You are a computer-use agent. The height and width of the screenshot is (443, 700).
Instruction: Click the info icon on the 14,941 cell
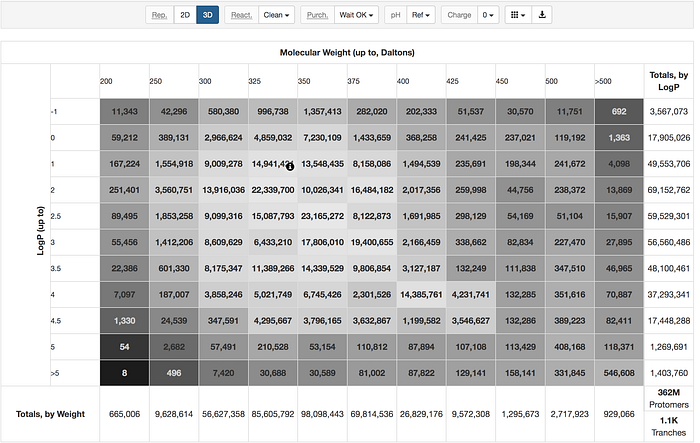click(x=290, y=167)
